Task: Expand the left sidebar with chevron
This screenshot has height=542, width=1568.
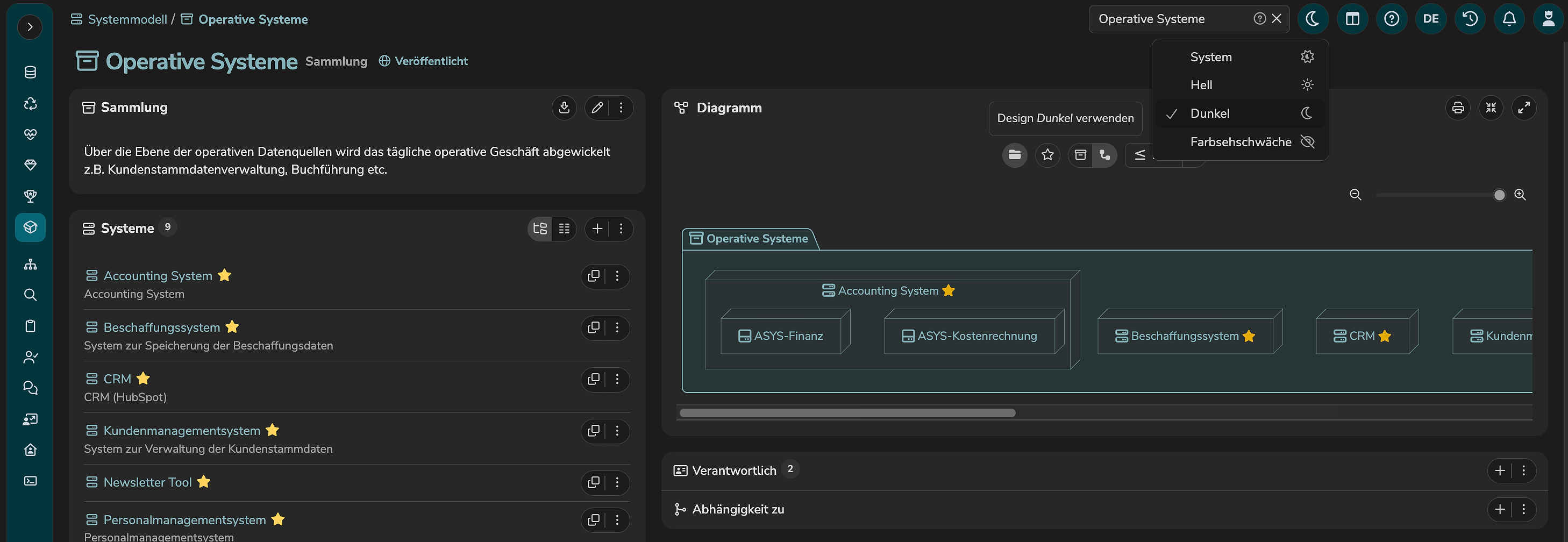Action: point(30,27)
